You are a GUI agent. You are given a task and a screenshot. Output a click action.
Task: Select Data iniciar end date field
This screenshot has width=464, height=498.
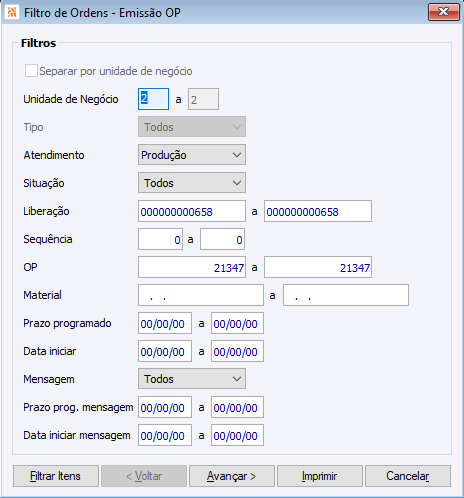click(237, 351)
